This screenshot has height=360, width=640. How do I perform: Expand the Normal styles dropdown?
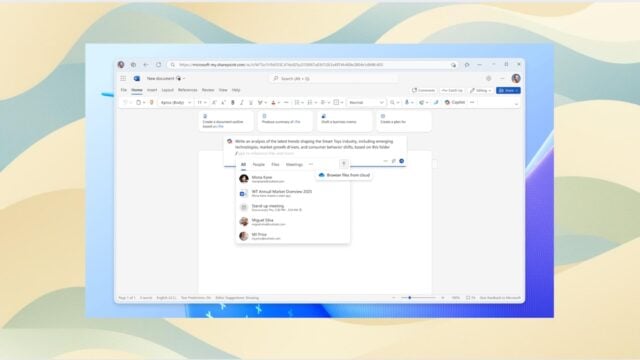[x=366, y=102]
